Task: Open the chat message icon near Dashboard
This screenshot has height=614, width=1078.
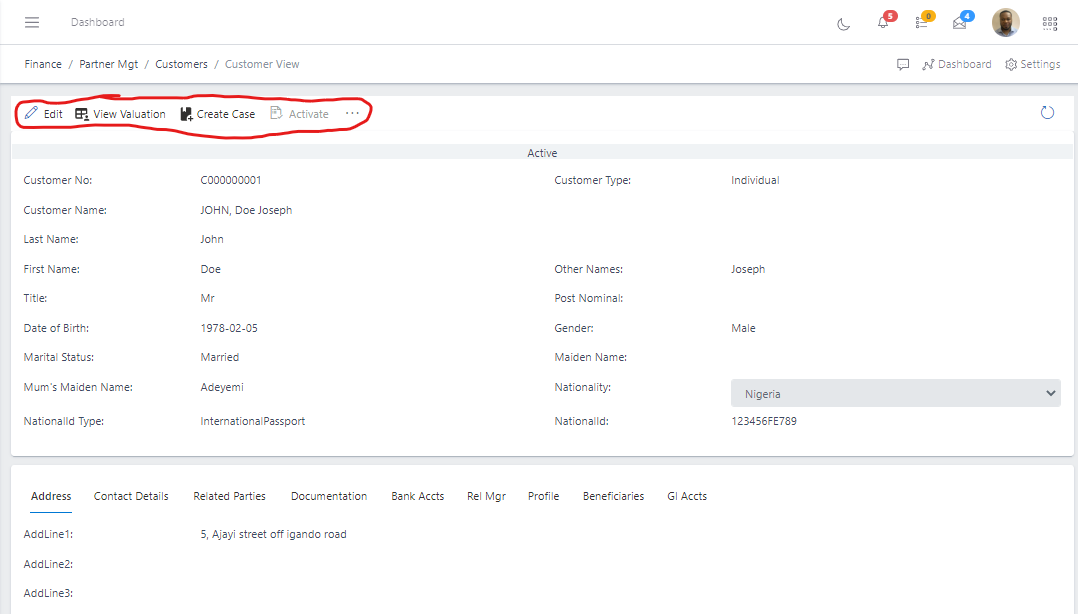Action: pyautogui.click(x=903, y=64)
